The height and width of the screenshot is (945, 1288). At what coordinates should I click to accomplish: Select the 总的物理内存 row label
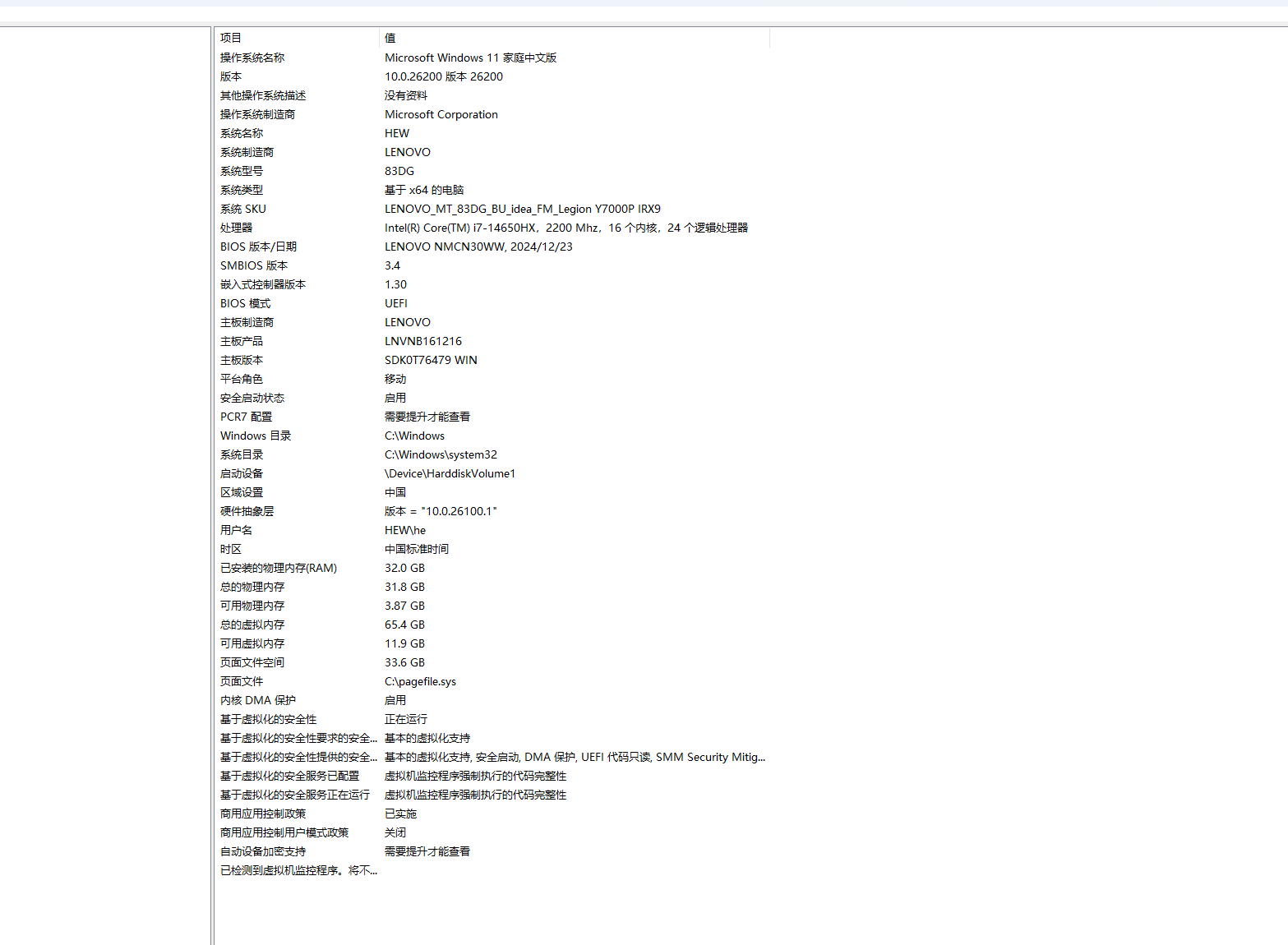click(x=252, y=587)
